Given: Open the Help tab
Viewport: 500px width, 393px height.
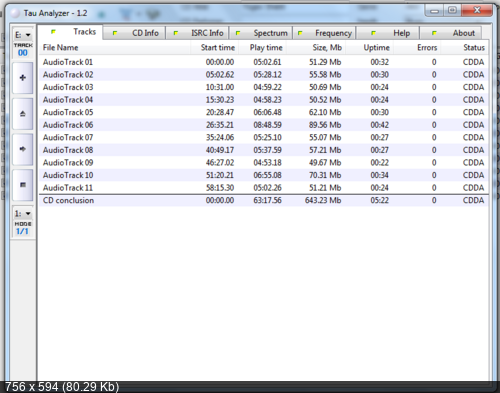Looking at the screenshot, I should point(388,33).
